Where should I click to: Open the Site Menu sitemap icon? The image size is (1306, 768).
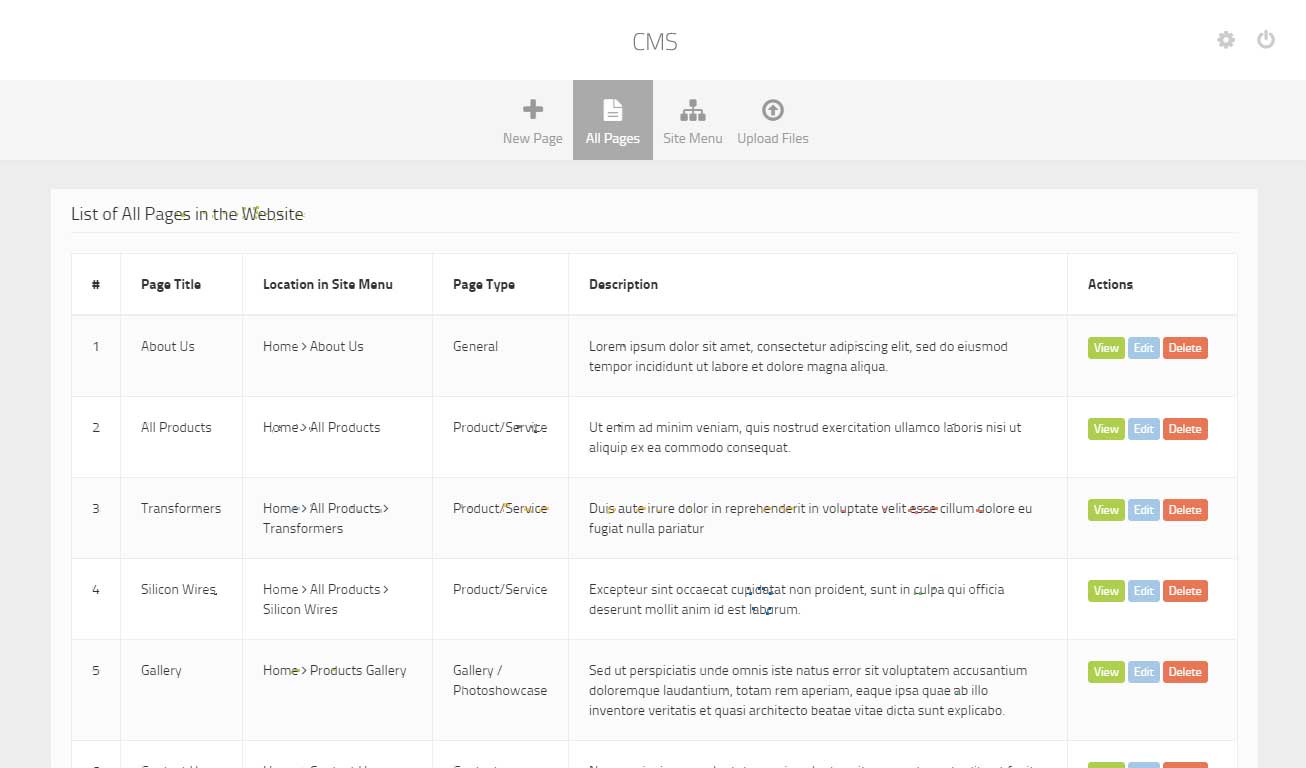click(692, 110)
